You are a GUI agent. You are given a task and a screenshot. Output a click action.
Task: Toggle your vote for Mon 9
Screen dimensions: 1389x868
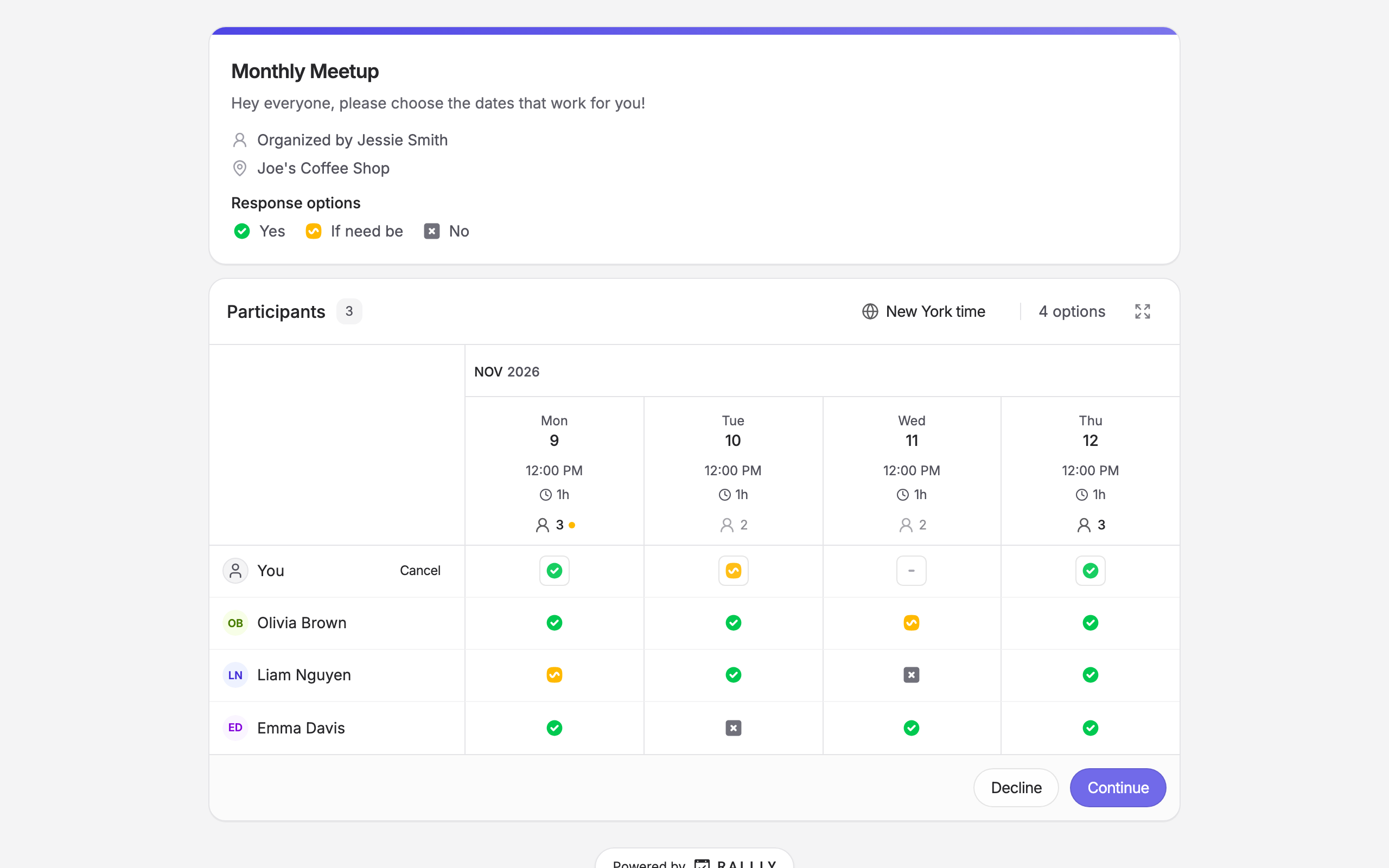554,571
